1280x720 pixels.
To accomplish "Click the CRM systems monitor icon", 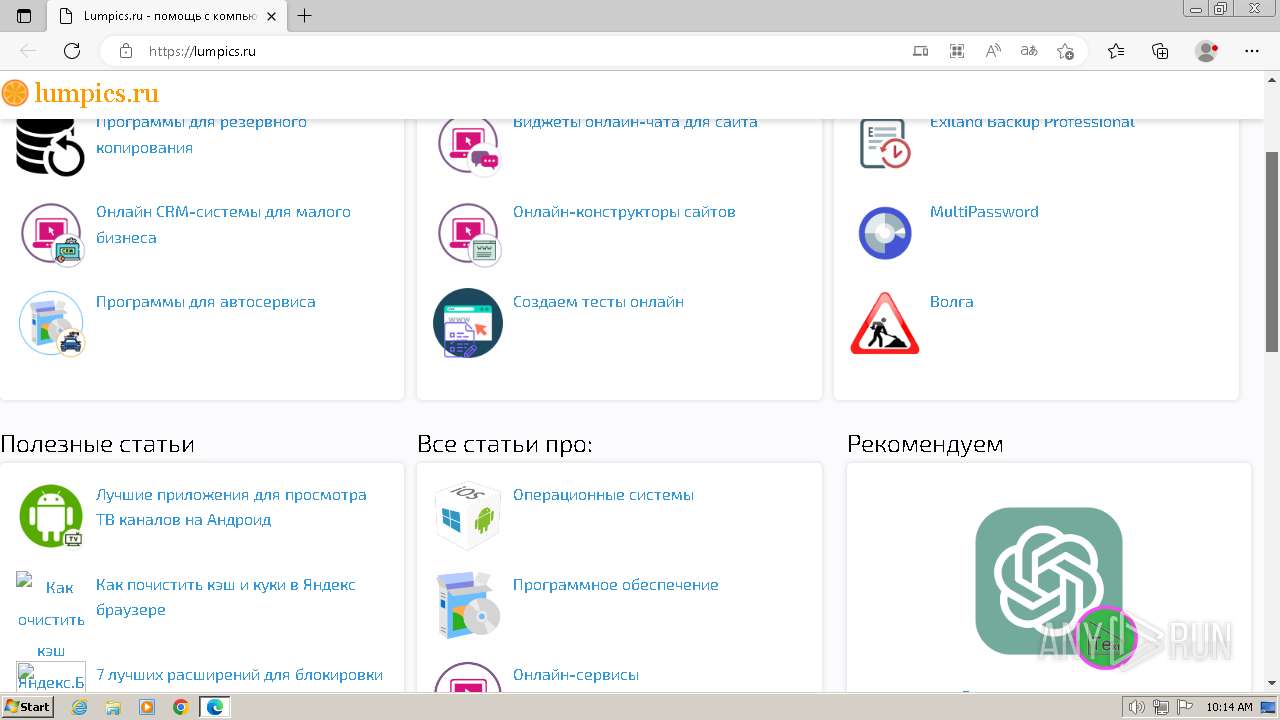I will tap(51, 234).
